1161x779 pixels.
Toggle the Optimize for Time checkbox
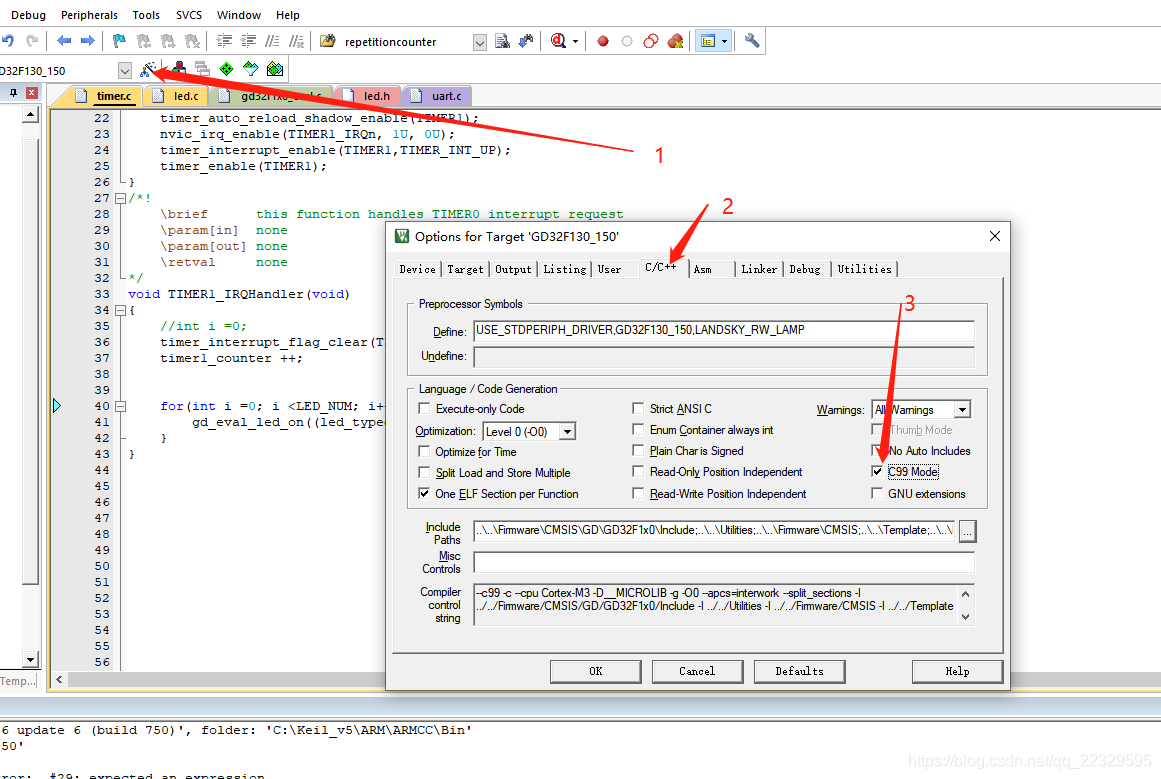click(x=424, y=452)
